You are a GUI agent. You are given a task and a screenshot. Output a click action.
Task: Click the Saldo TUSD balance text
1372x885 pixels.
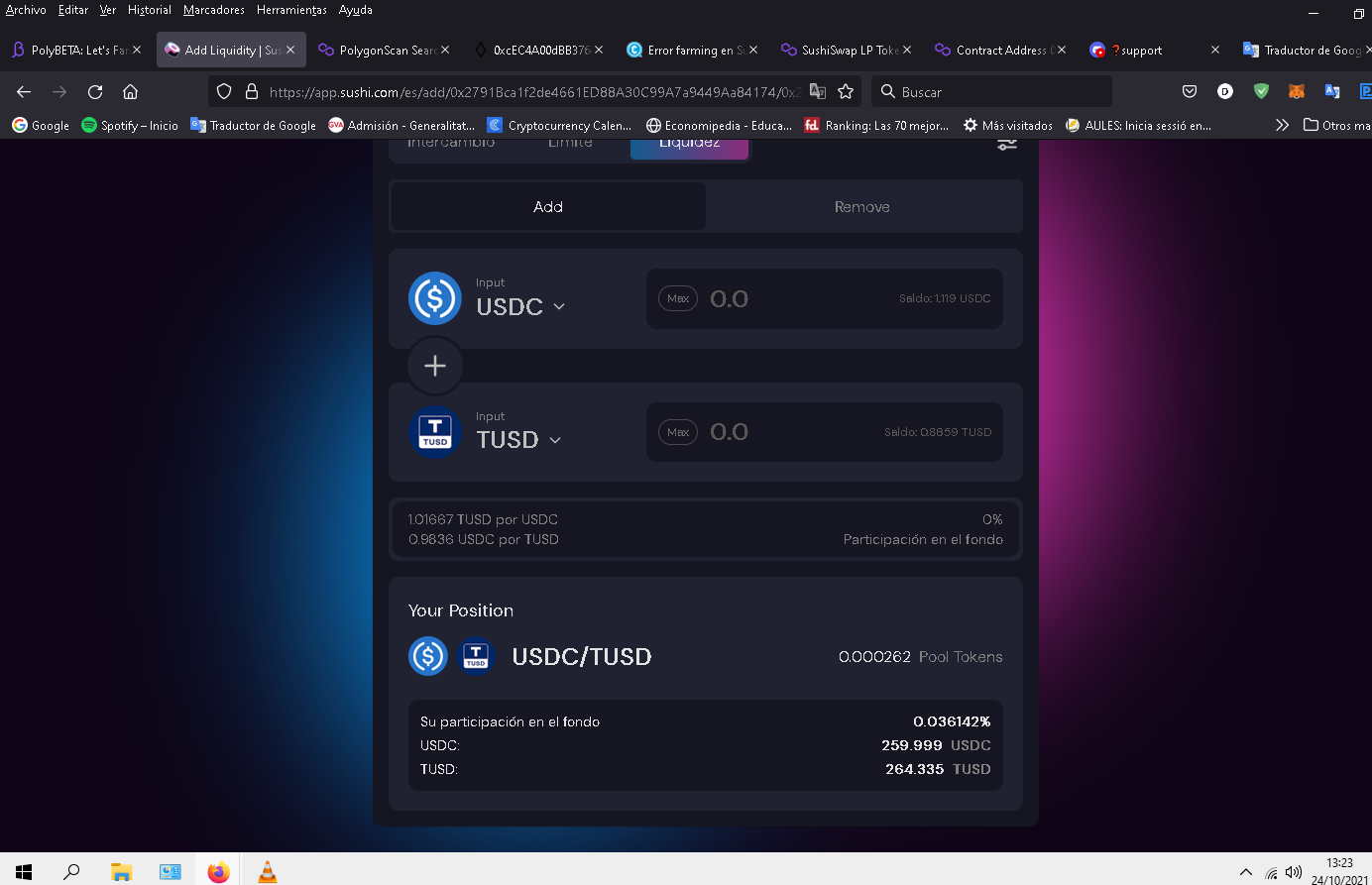coord(938,432)
